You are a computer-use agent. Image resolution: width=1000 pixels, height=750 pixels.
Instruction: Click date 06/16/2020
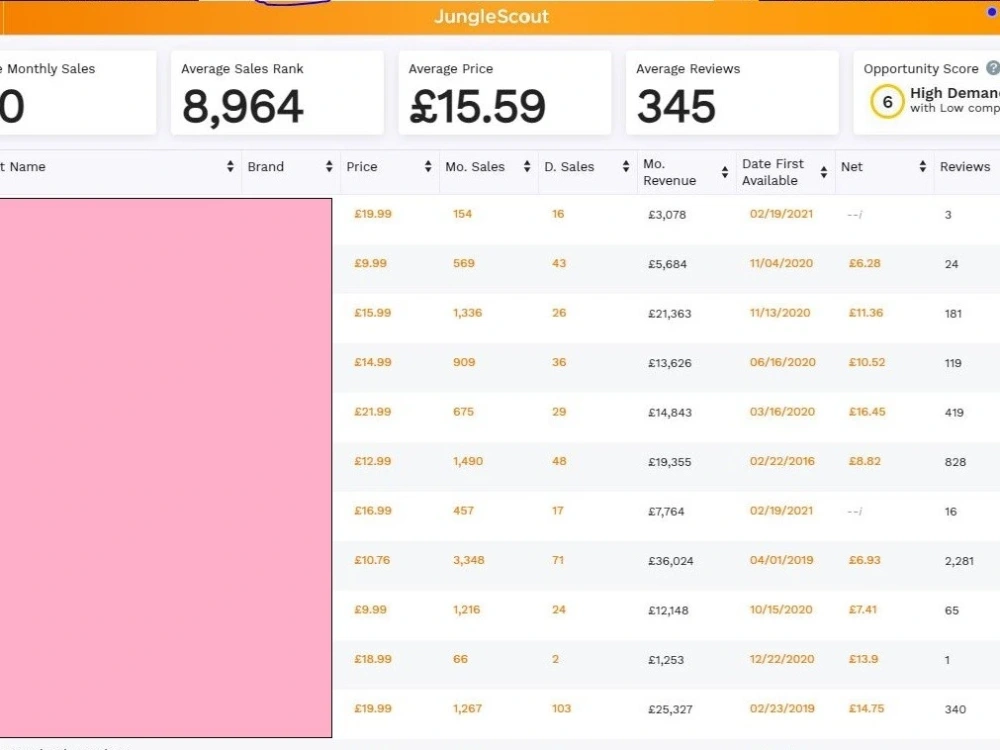pos(783,362)
